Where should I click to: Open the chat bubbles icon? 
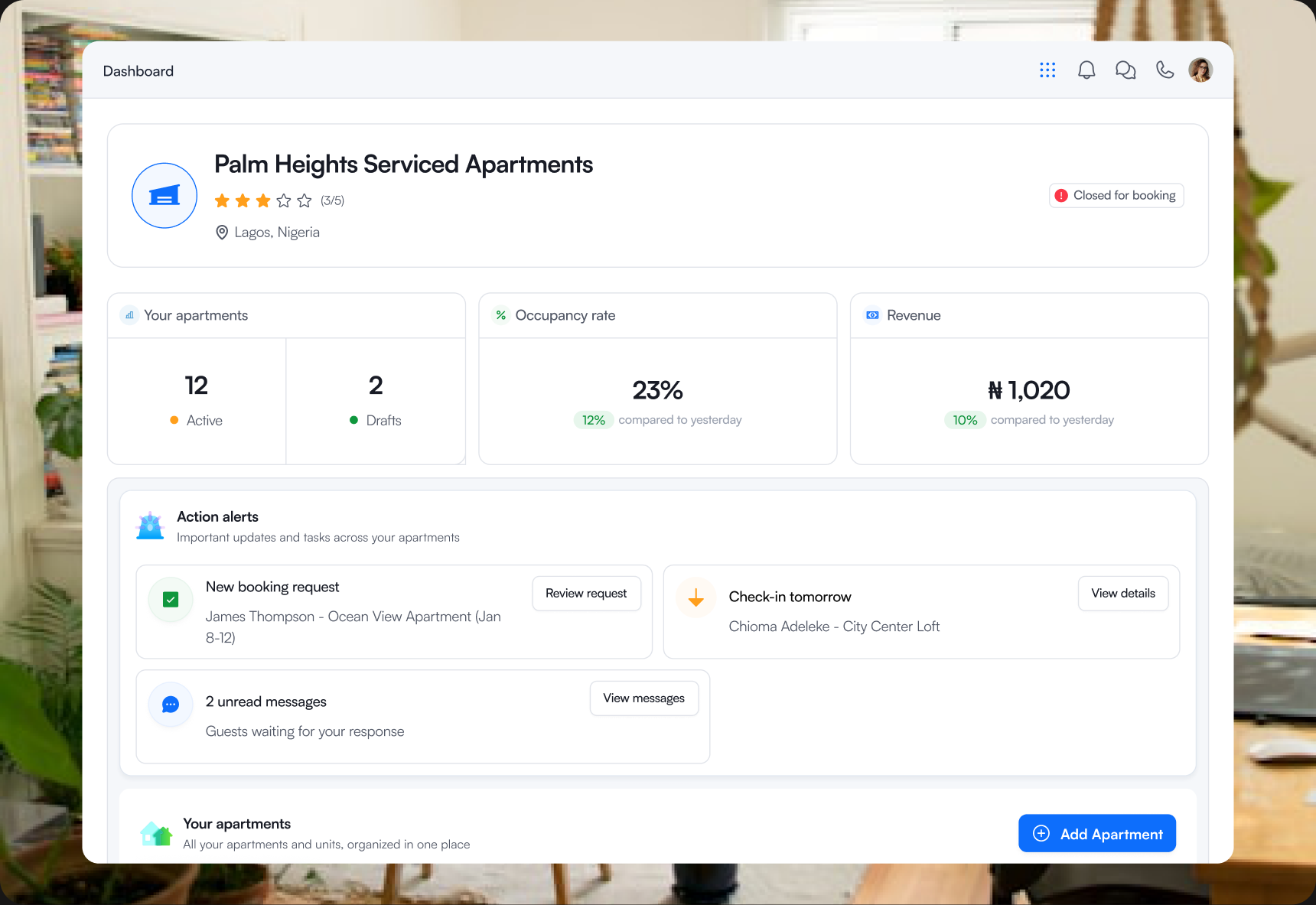click(1125, 70)
